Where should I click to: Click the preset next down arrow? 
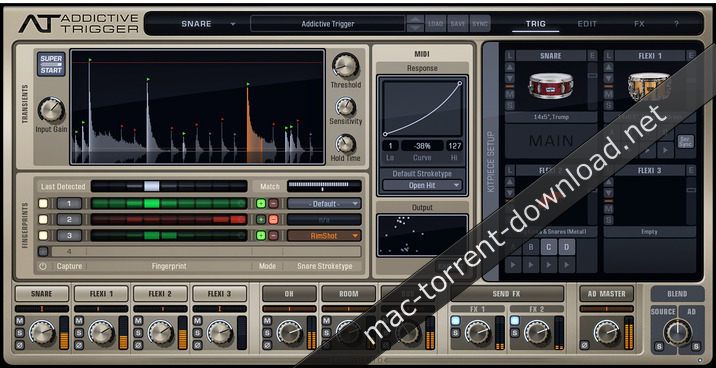coord(415,28)
